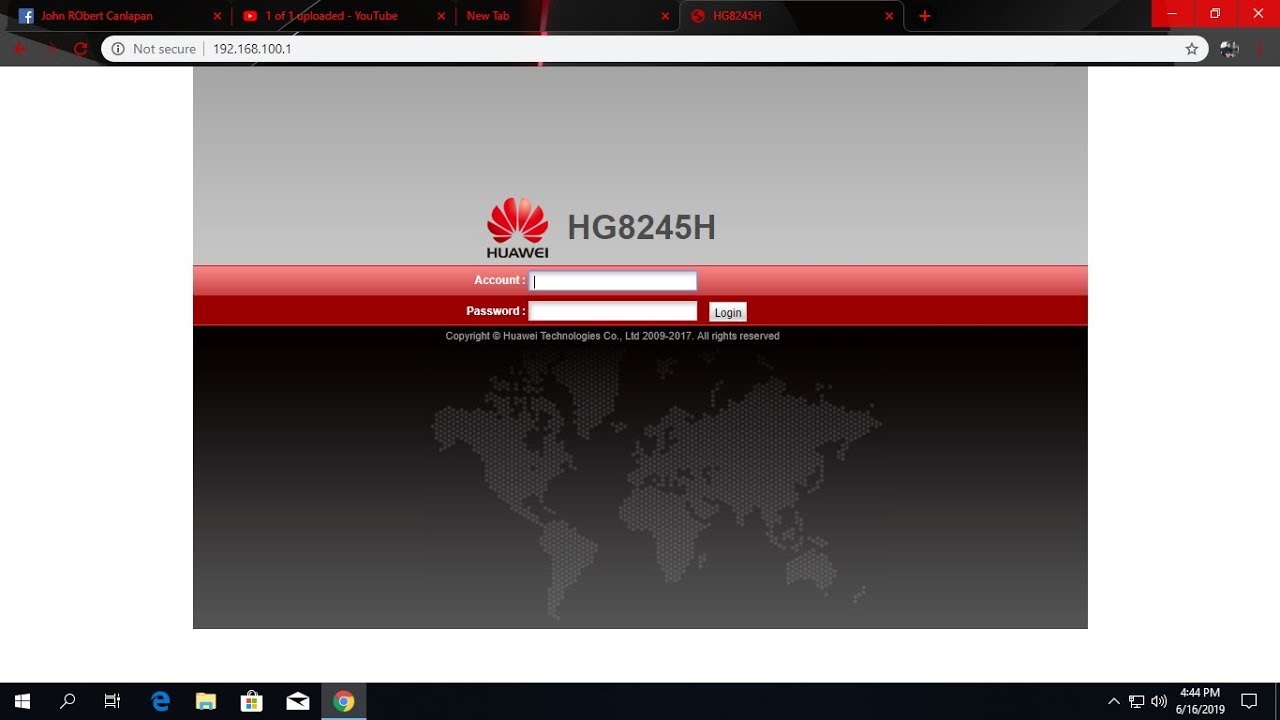Image resolution: width=1280 pixels, height=720 pixels.
Task: Open volume control tray icon
Action: tap(1159, 701)
